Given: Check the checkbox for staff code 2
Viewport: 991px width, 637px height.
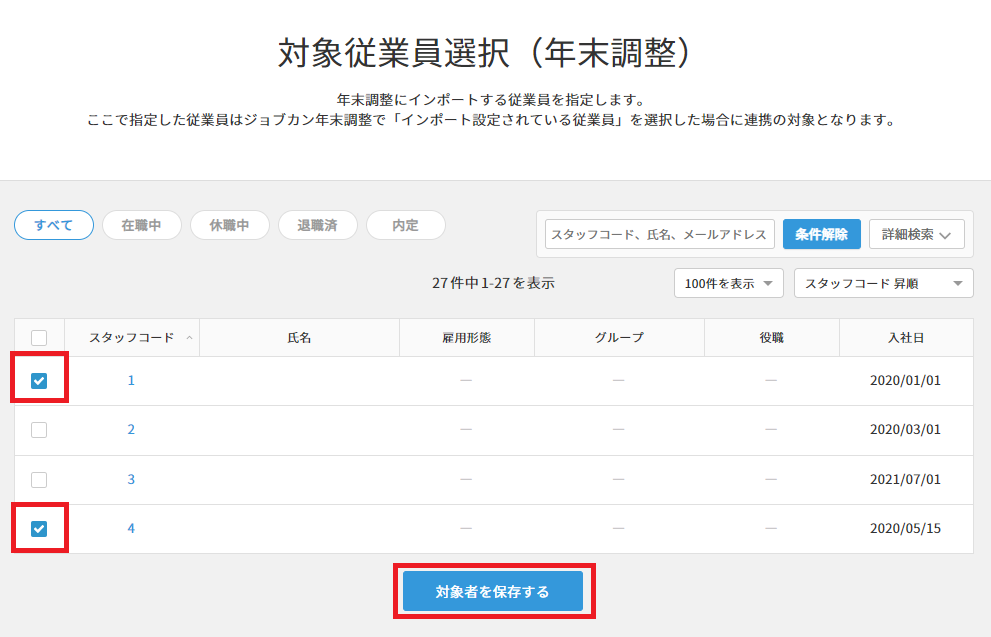Looking at the screenshot, I should click(x=39, y=430).
